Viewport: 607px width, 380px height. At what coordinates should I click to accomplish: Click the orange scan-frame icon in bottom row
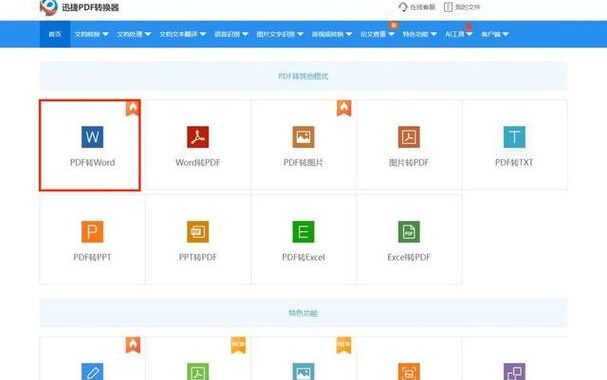(409, 371)
